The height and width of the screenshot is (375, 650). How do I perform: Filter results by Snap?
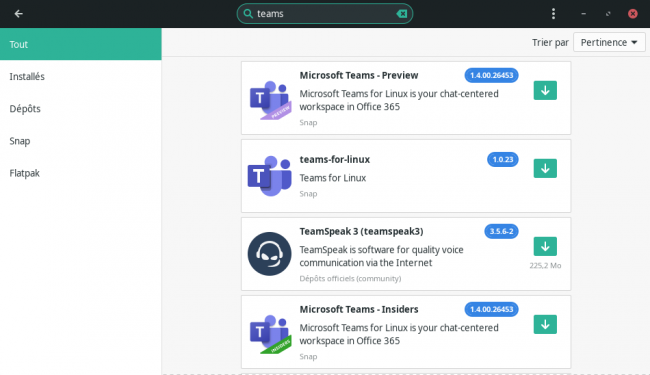pyautogui.click(x=81, y=141)
